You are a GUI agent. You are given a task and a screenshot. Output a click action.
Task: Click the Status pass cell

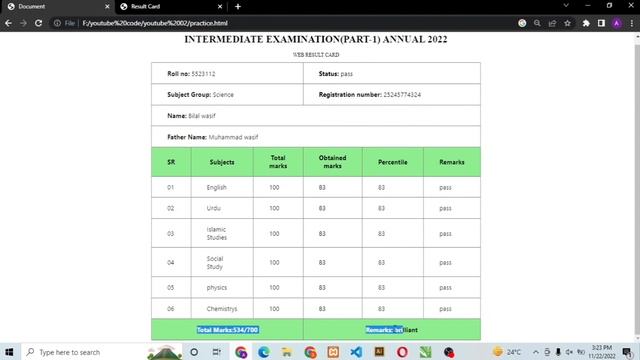(392, 73)
